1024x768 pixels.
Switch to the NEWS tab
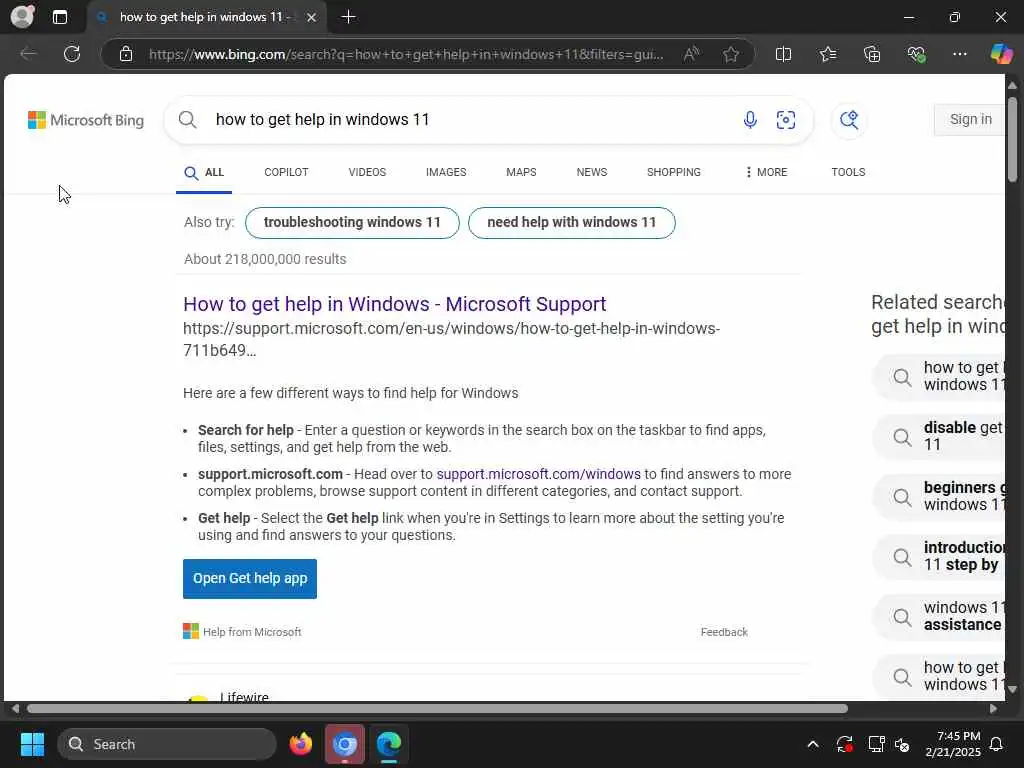click(x=592, y=172)
